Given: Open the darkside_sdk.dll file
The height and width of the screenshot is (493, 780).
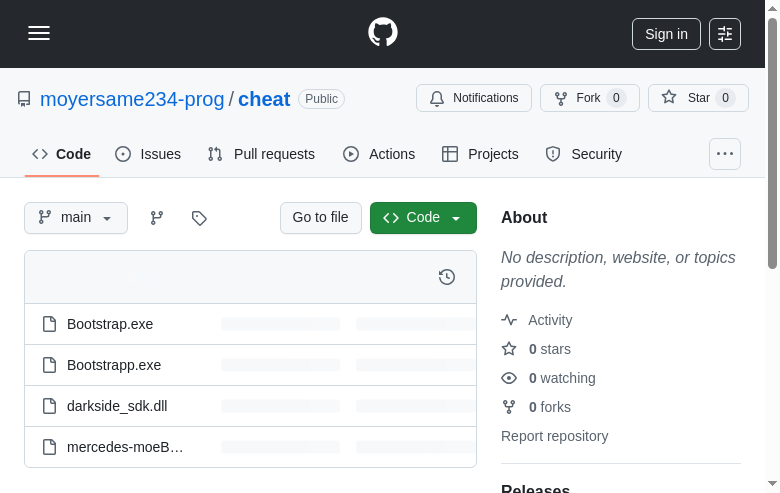Looking at the screenshot, I should pyautogui.click(x=117, y=406).
